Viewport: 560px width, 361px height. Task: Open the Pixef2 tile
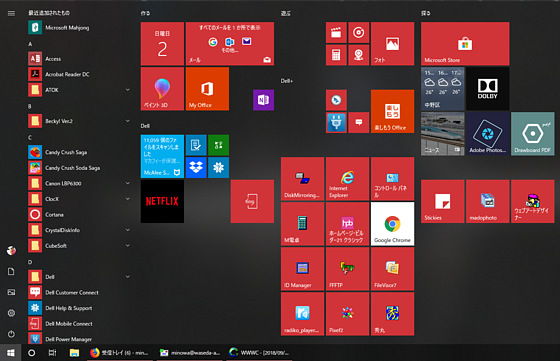click(347, 314)
